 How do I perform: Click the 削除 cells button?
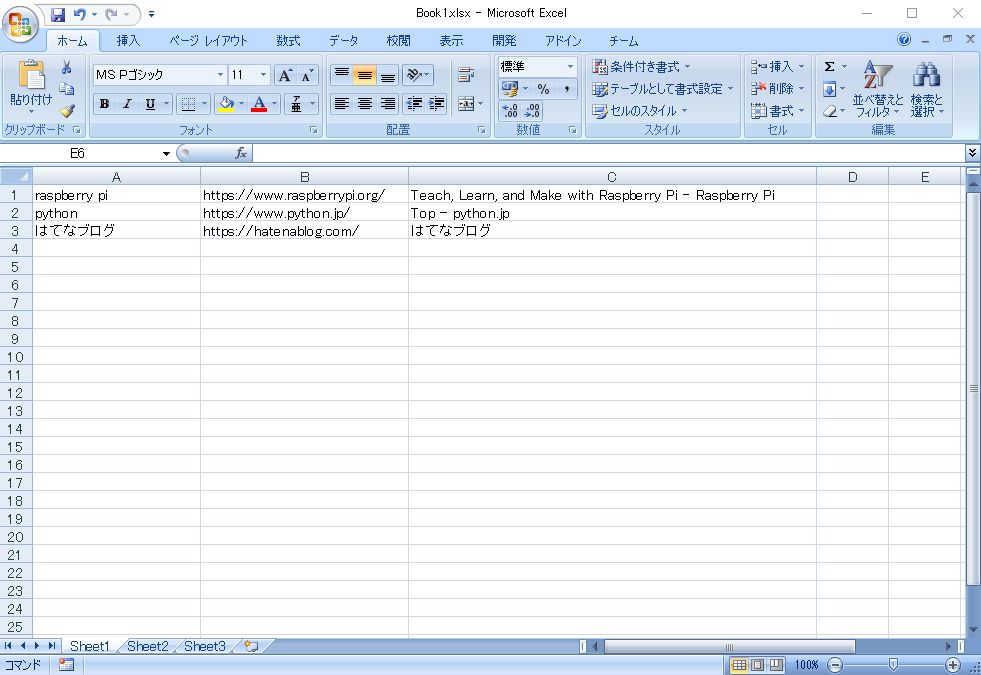click(x=778, y=89)
